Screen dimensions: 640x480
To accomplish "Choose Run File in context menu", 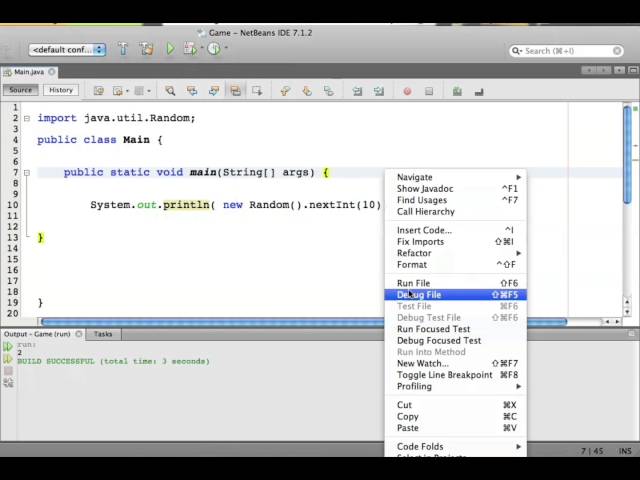I will point(456,283).
